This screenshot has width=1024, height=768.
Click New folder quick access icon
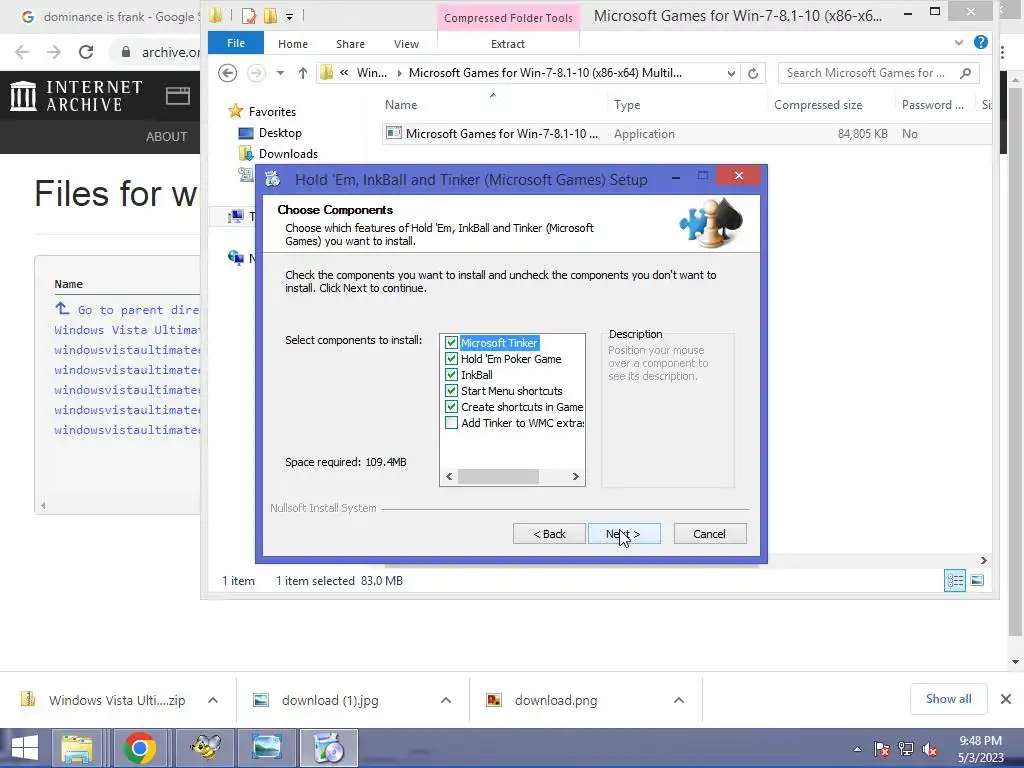(x=270, y=16)
